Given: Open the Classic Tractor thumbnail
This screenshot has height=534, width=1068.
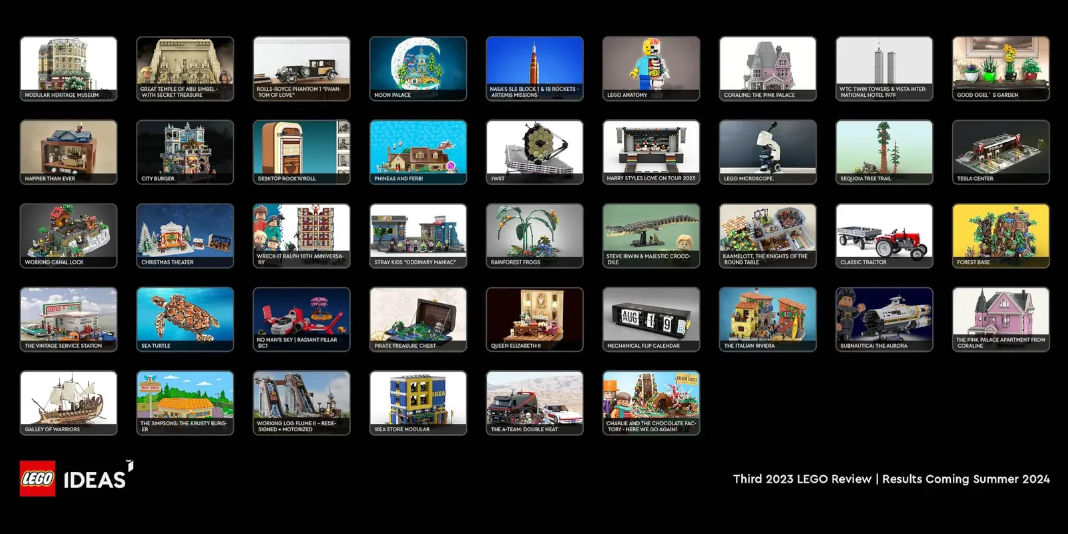Looking at the screenshot, I should [x=884, y=236].
